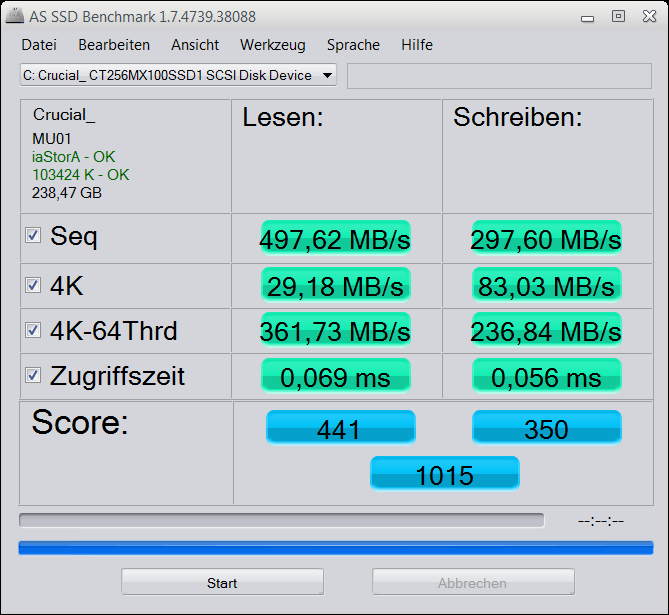Toggle the Zugriffszeit checkbox
Screen dimensions: 669x615
33,375
